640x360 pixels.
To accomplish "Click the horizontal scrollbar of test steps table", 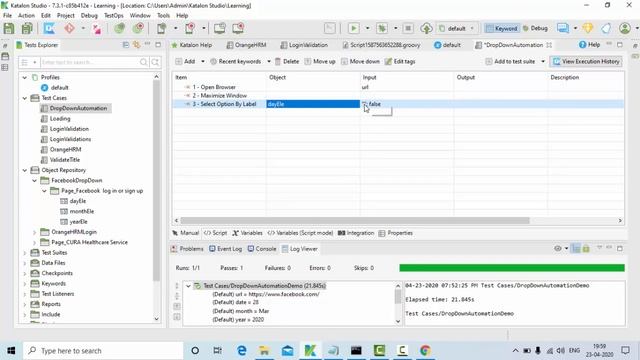I will [355, 220].
